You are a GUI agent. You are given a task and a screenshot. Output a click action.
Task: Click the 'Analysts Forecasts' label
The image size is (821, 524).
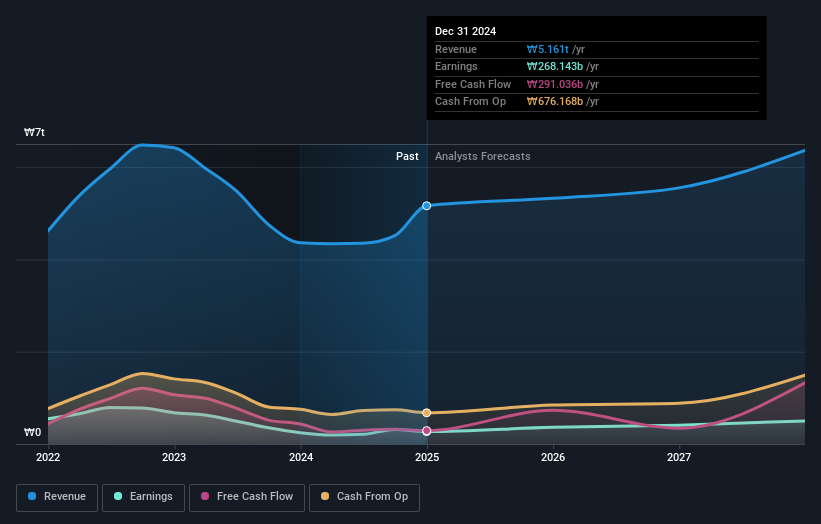point(483,156)
